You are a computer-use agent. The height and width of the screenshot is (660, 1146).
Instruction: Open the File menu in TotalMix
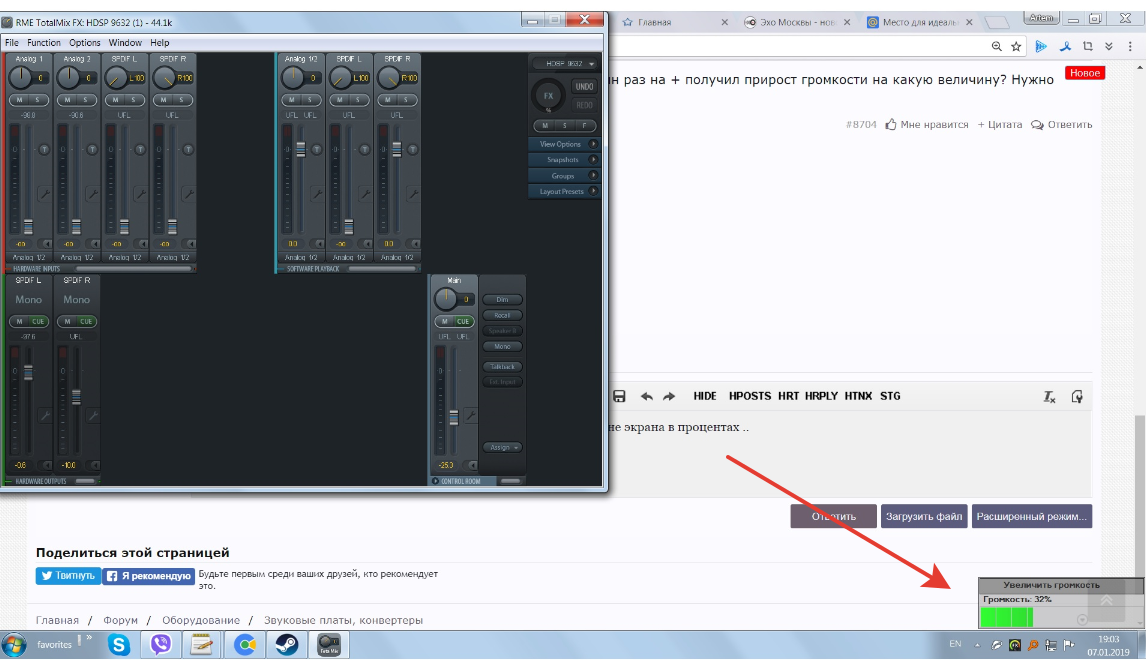(12, 43)
